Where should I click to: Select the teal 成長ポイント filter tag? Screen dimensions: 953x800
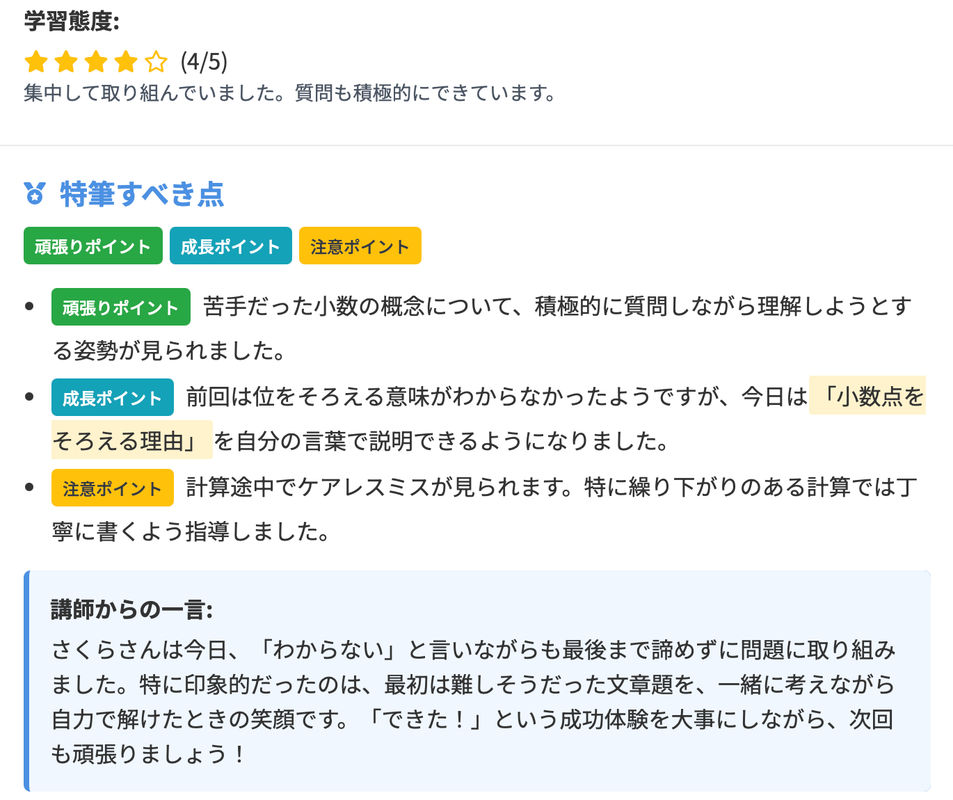coord(231,246)
